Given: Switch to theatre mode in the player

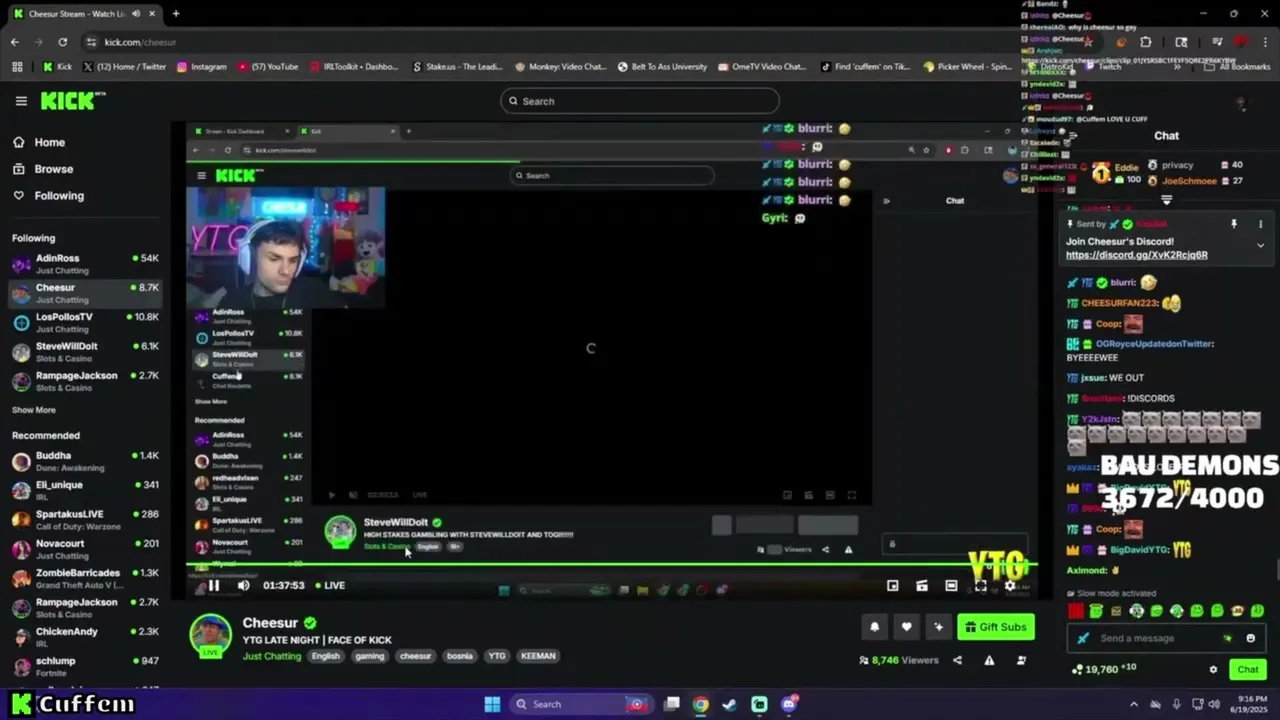Looking at the screenshot, I should click(951, 586).
